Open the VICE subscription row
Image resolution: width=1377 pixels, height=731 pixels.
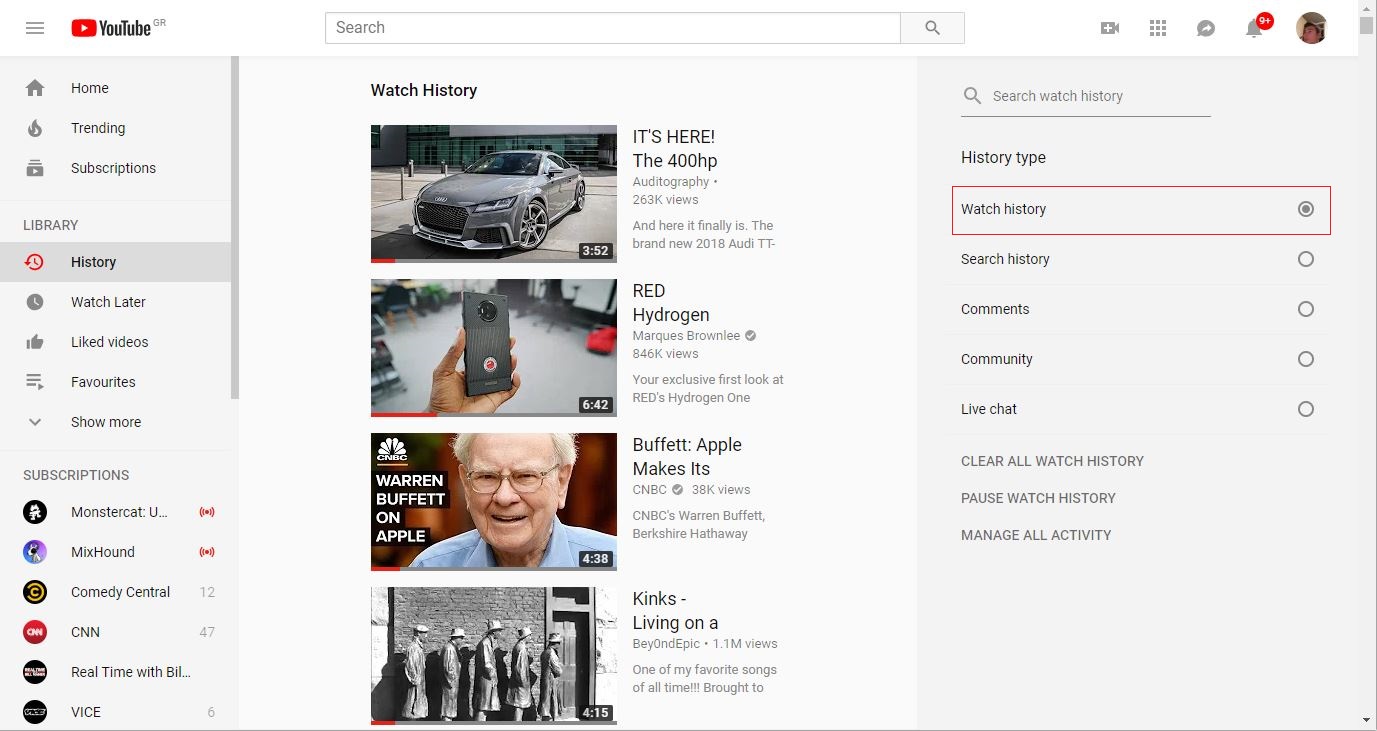coord(115,712)
